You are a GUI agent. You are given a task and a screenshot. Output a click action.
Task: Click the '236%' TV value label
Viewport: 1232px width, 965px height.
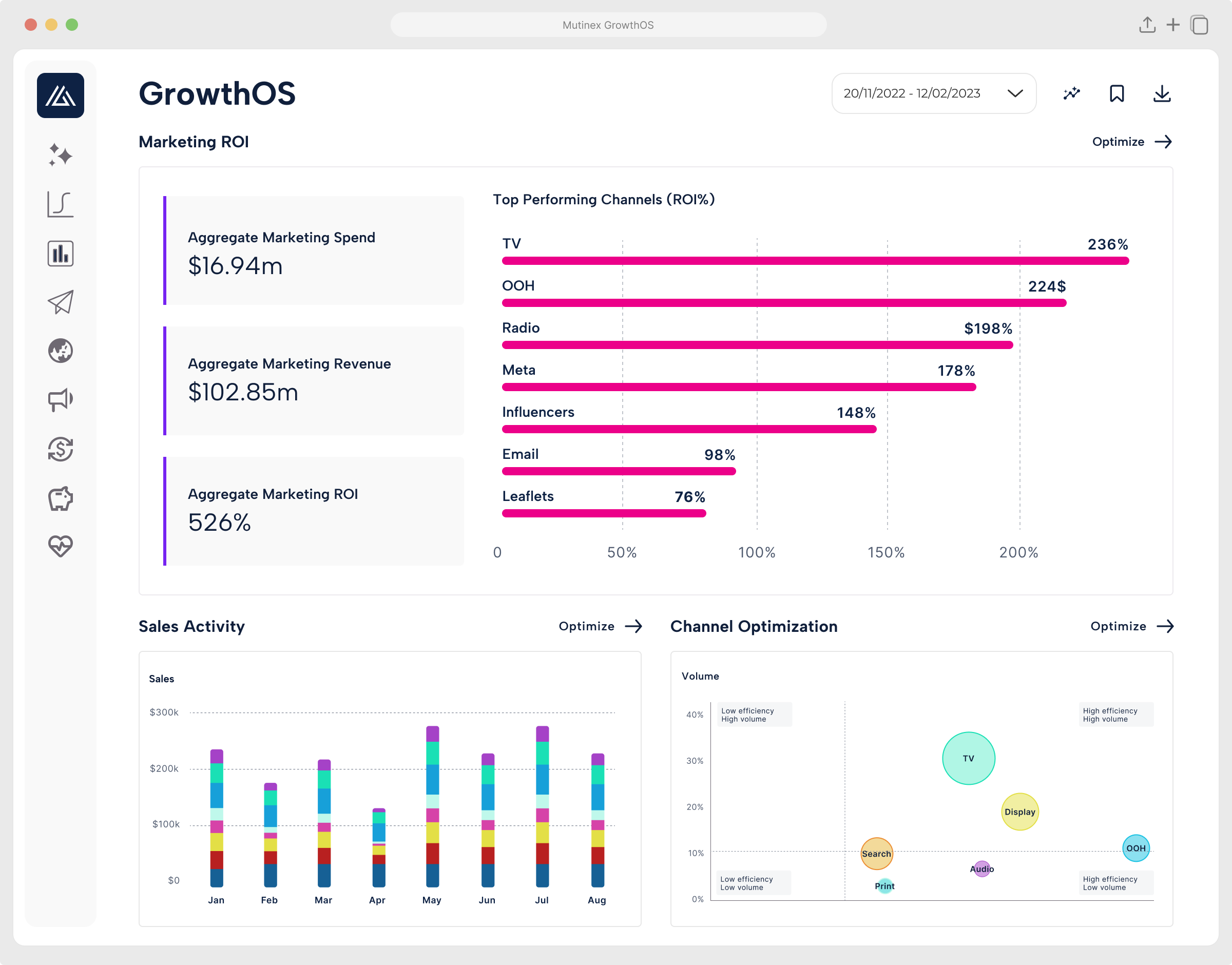[x=1108, y=244]
